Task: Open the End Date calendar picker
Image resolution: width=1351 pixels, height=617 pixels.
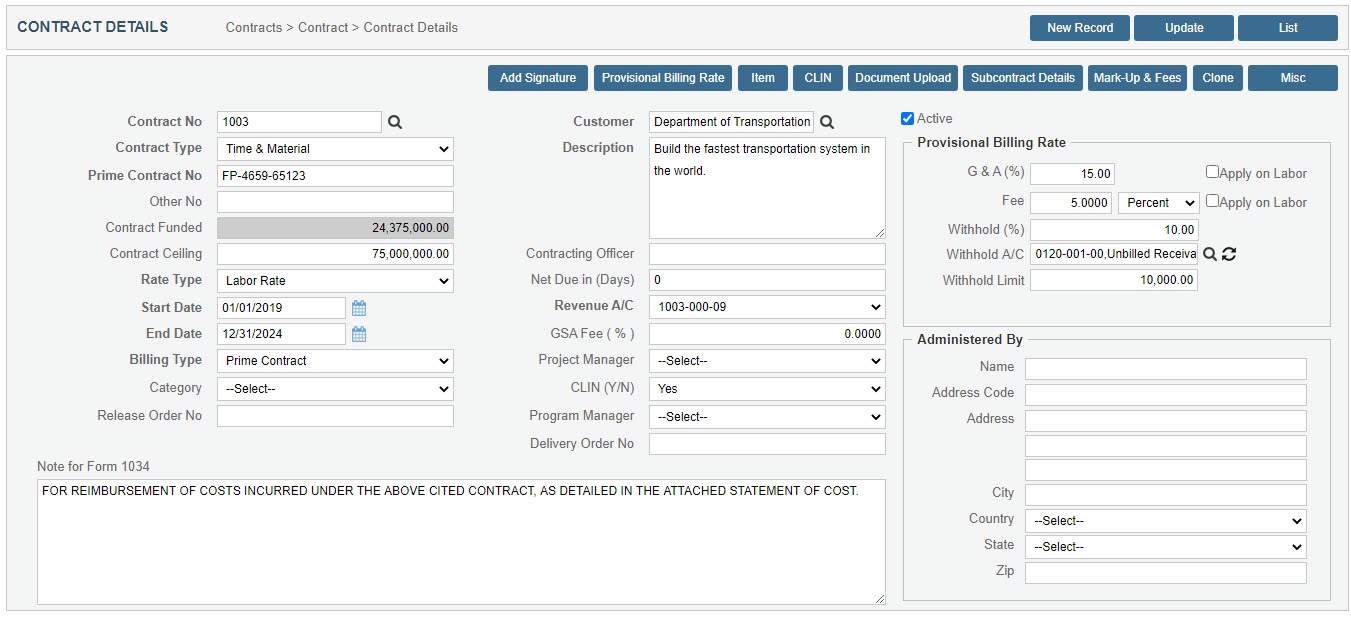Action: point(359,334)
